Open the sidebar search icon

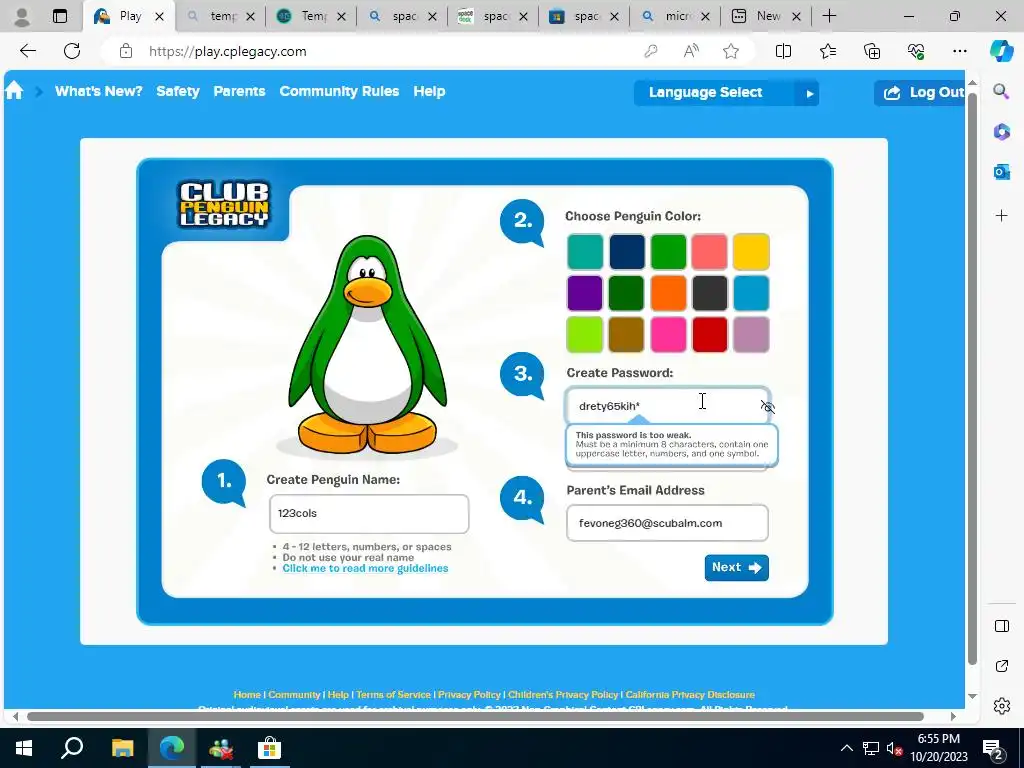(x=1001, y=91)
